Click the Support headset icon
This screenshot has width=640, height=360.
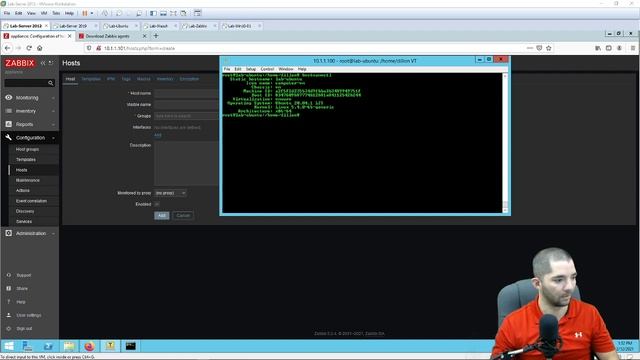(9, 275)
